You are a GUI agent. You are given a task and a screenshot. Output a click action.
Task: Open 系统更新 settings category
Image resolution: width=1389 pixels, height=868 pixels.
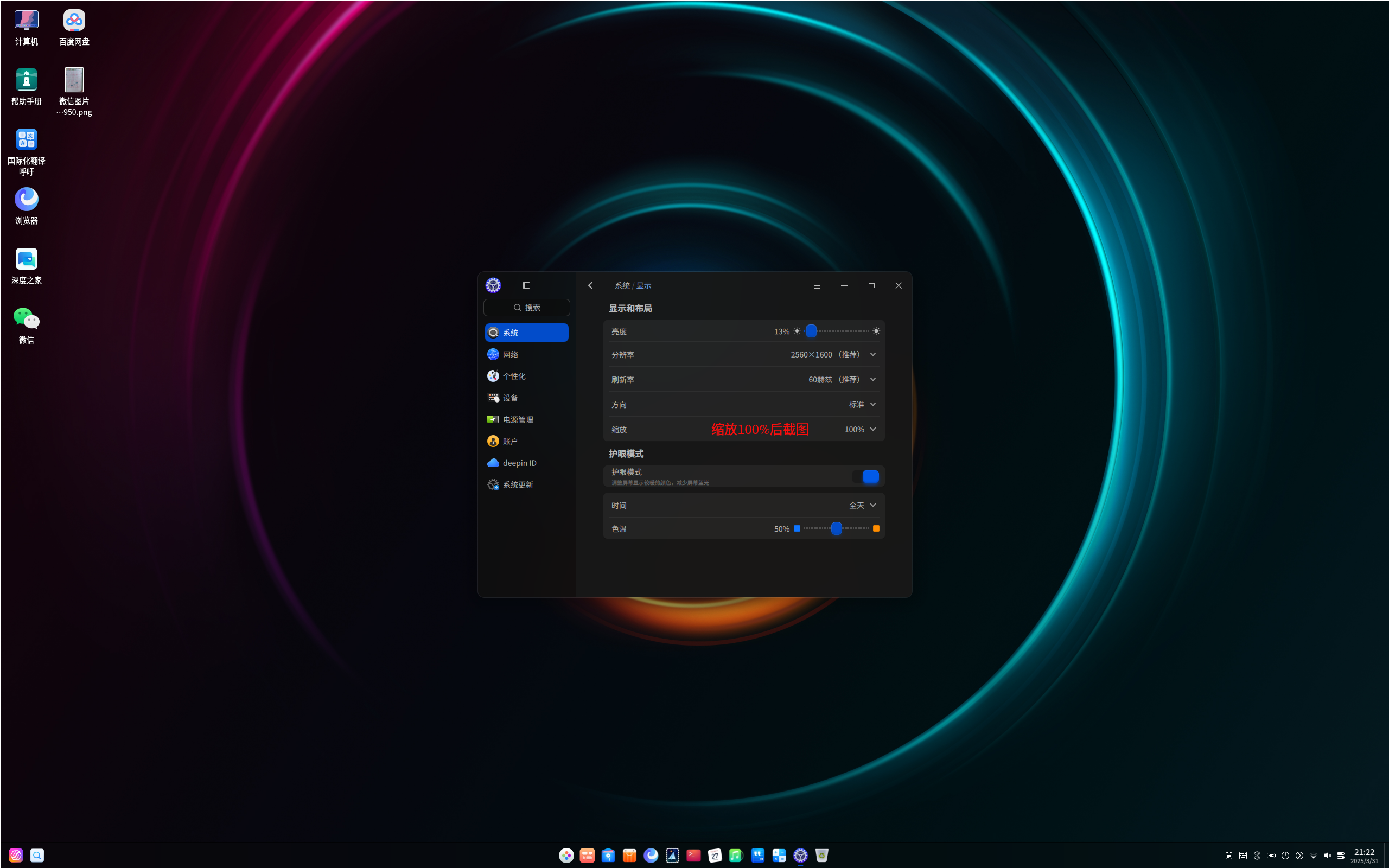pos(526,484)
